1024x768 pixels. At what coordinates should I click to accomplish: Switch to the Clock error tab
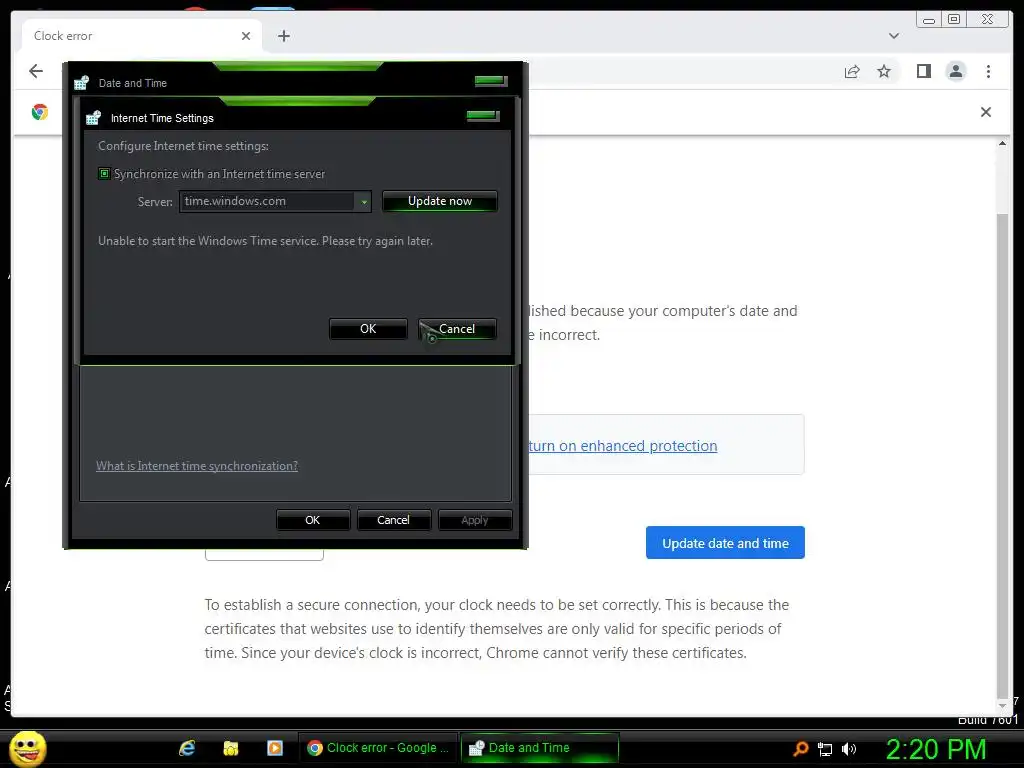point(142,36)
